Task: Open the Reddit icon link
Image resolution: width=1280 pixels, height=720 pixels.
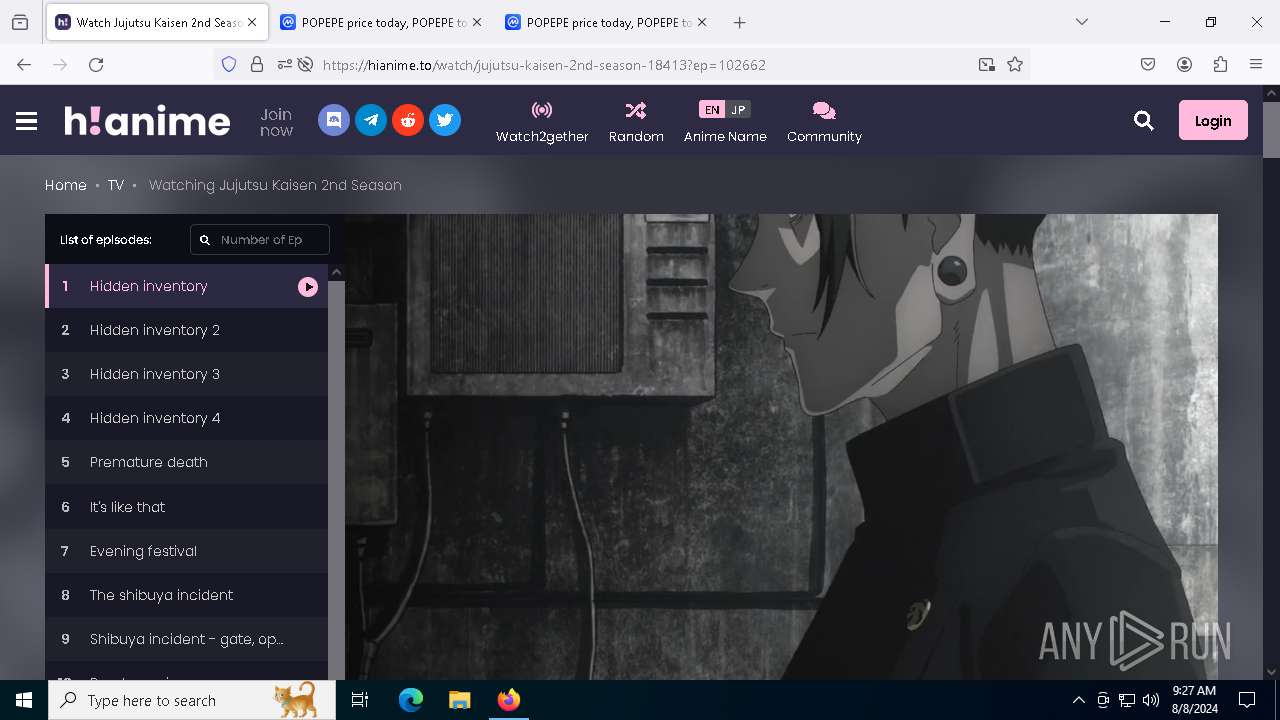Action: coord(408,120)
